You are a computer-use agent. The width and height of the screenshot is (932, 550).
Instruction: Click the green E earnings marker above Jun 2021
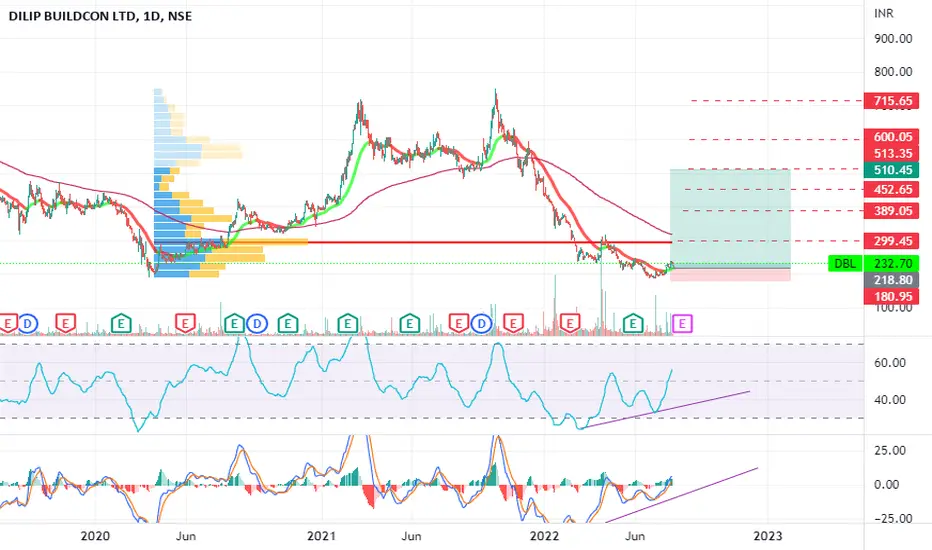[409, 324]
